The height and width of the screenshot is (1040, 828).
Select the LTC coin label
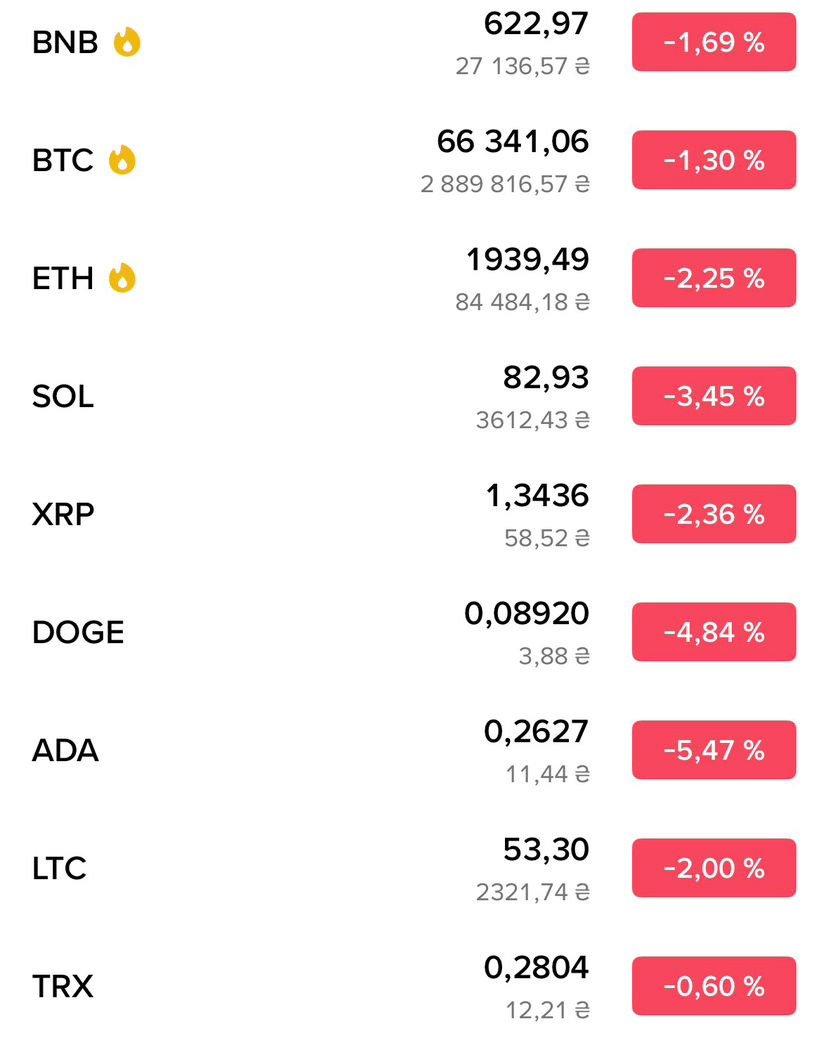pyautogui.click(x=60, y=868)
